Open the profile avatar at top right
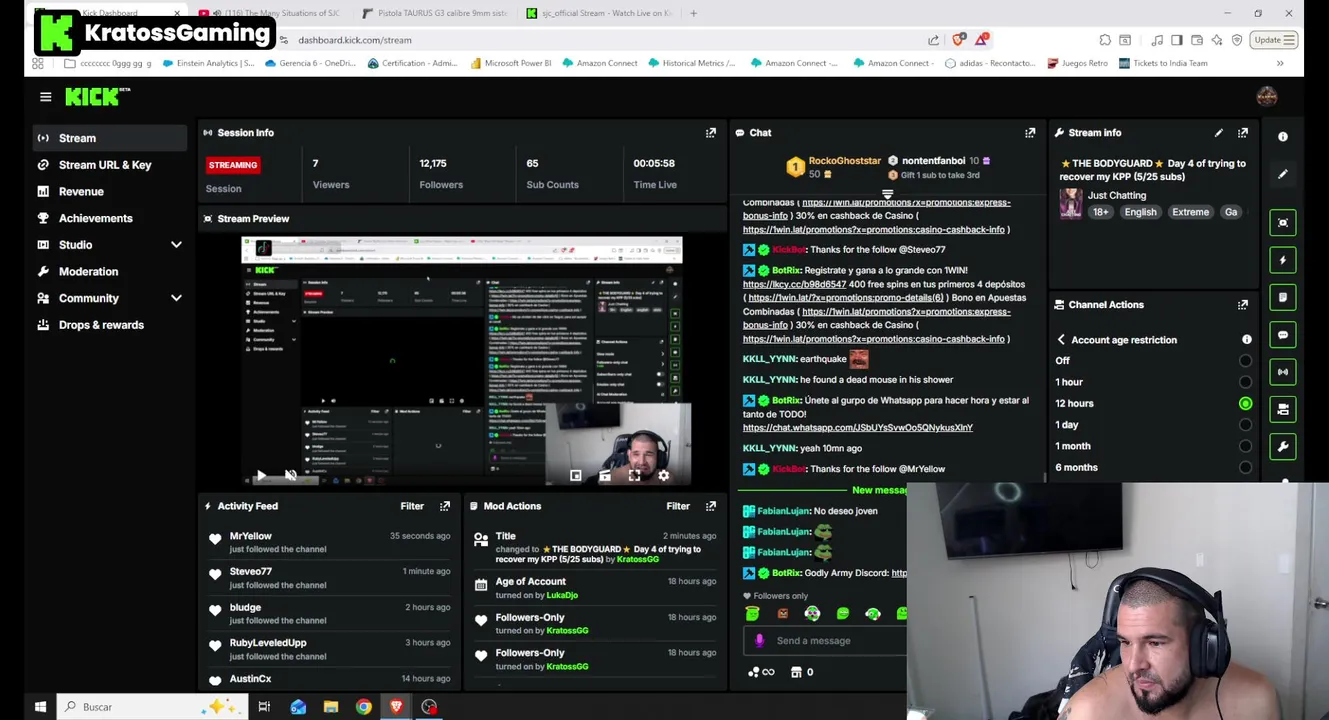The image size is (1329, 720). point(1267,97)
